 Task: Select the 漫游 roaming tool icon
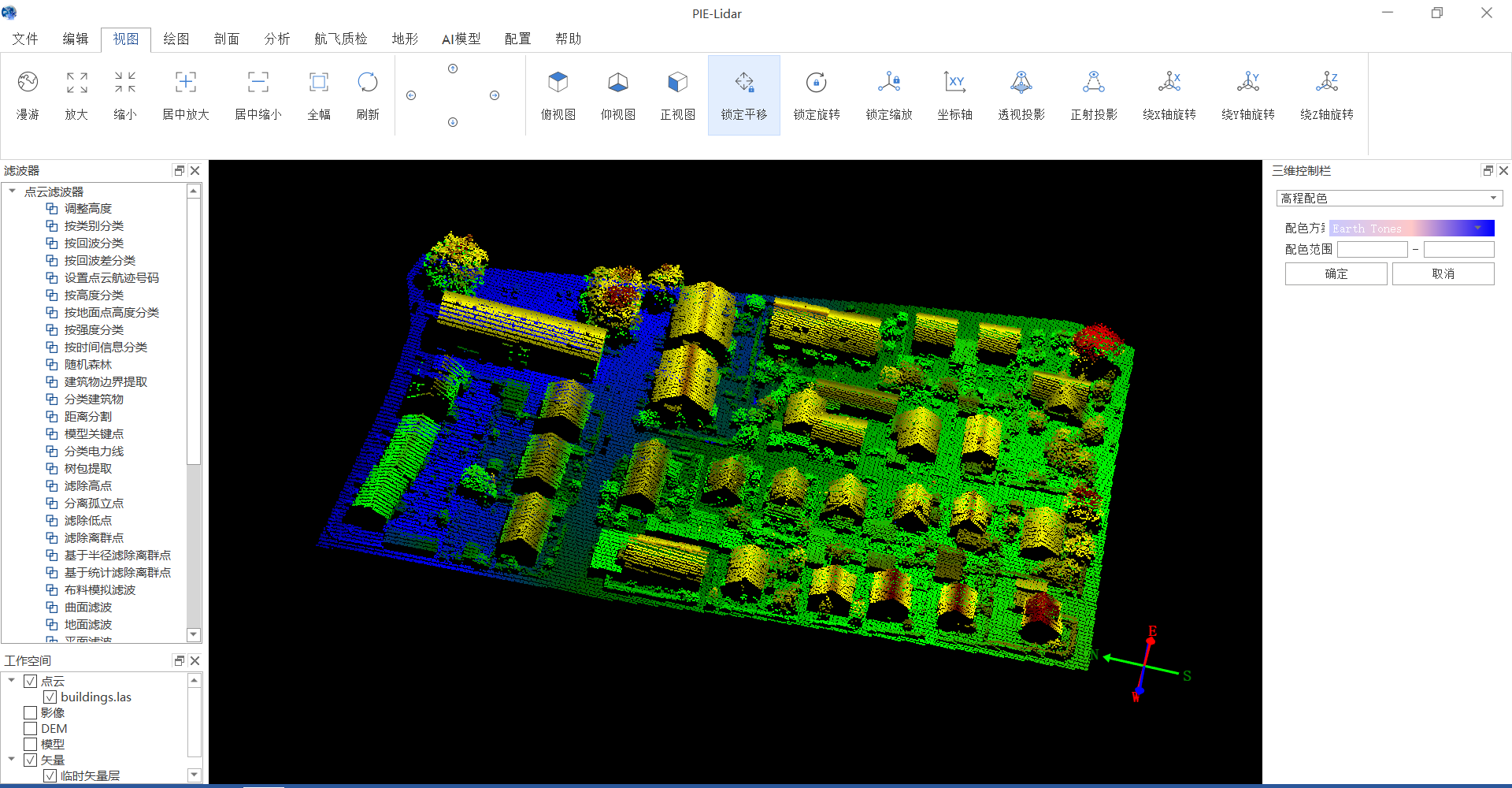tap(28, 83)
